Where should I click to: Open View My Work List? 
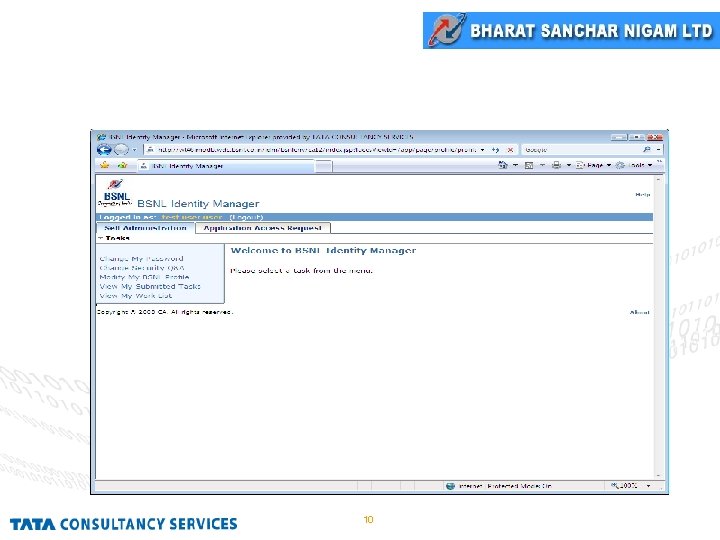[x=135, y=296]
